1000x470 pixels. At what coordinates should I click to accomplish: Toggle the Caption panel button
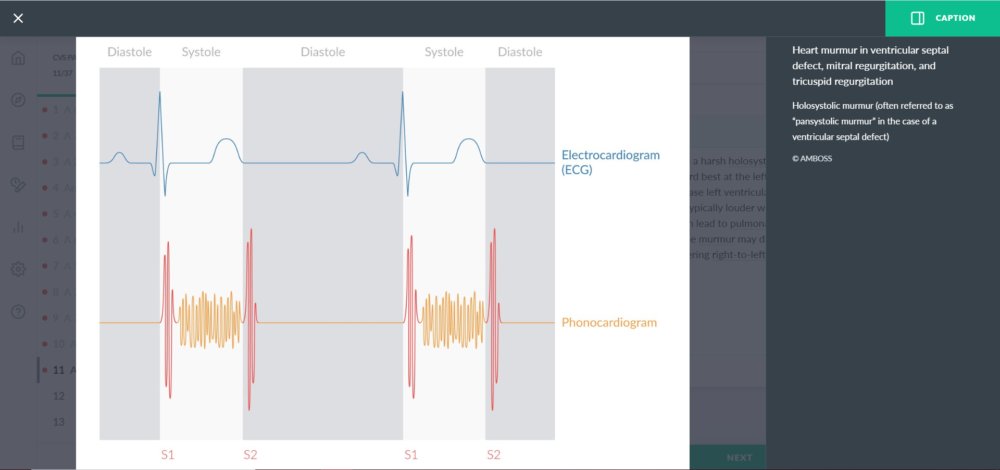(943, 18)
